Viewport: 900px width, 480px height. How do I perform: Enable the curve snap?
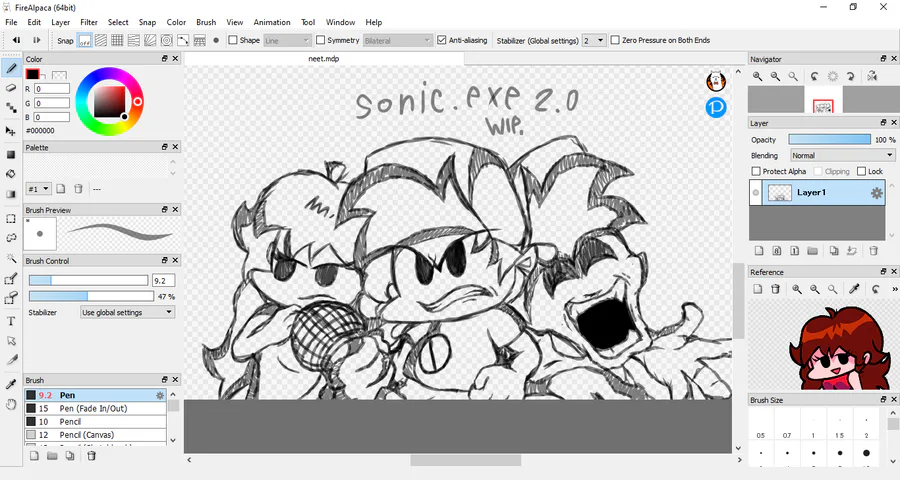[x=183, y=40]
